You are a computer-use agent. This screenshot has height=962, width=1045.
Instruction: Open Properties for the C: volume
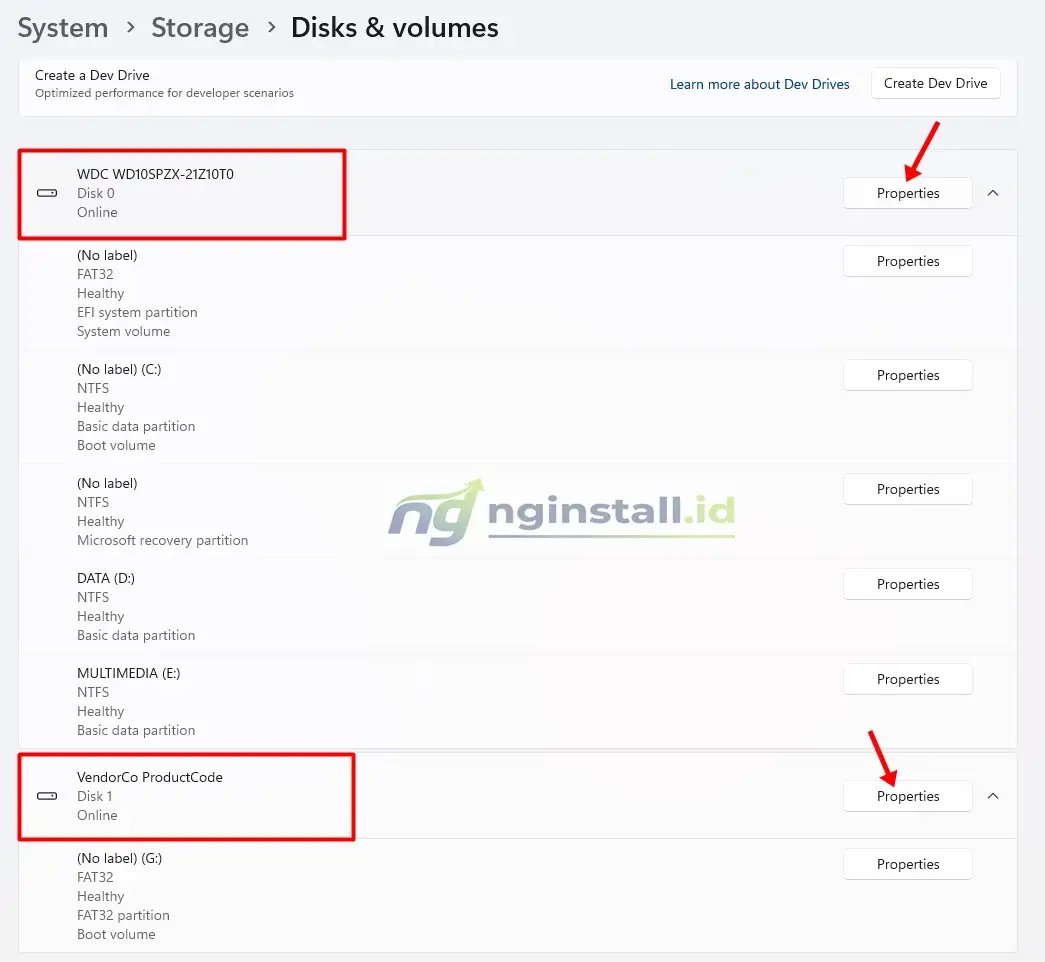[908, 375]
